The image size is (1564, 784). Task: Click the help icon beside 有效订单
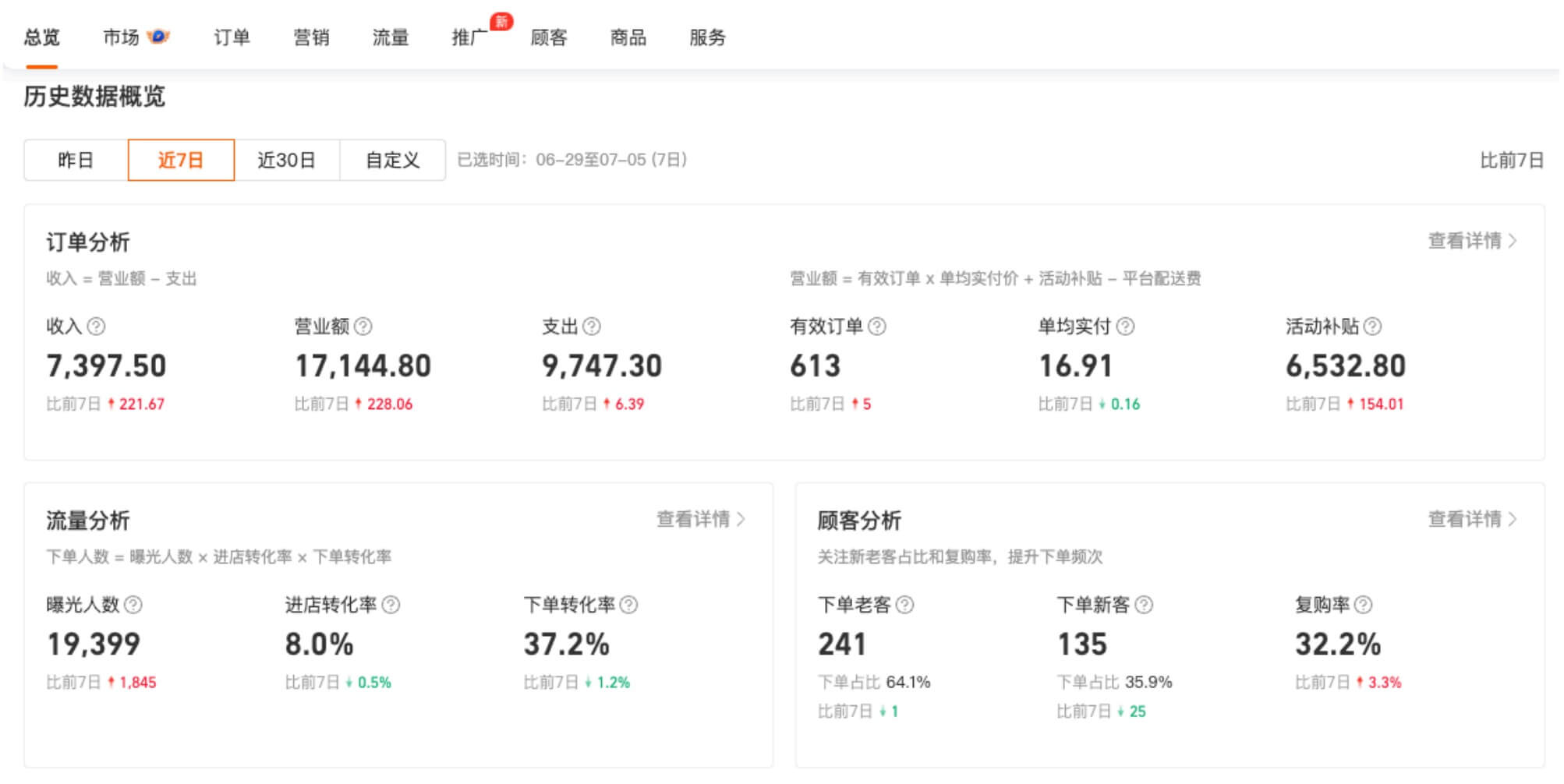tap(877, 327)
